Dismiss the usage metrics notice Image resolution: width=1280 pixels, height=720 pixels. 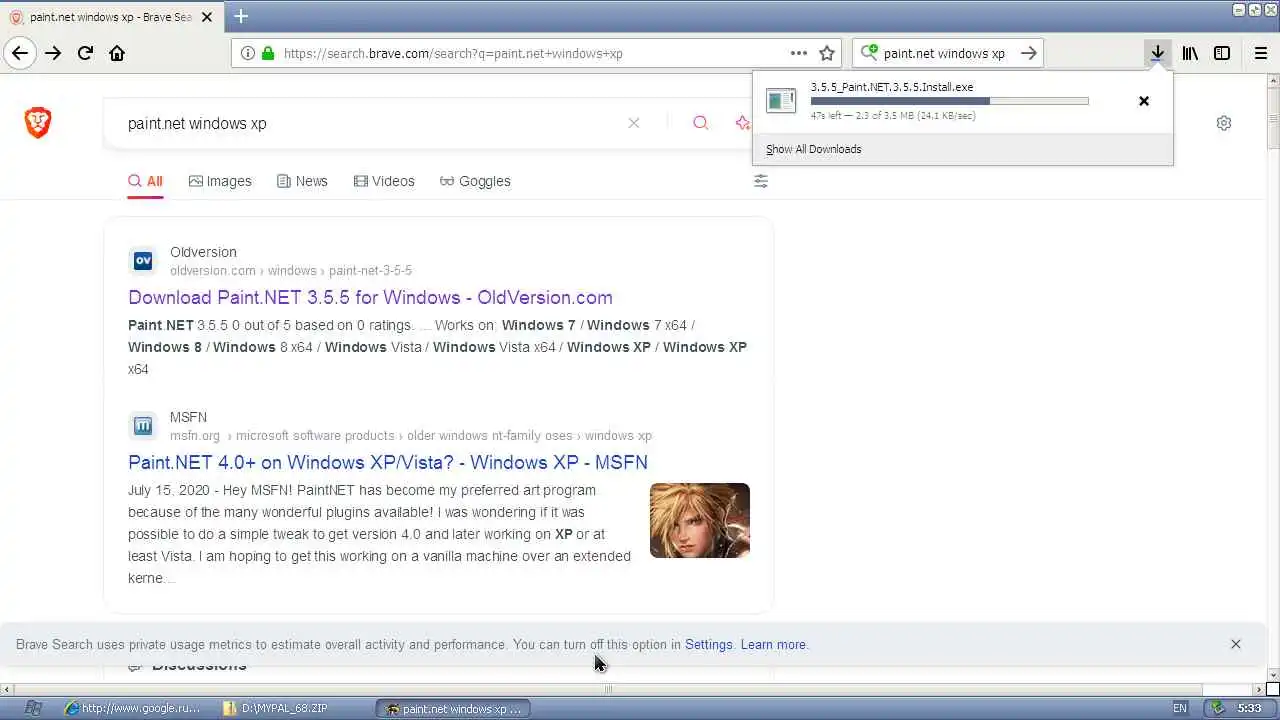pyautogui.click(x=1236, y=644)
